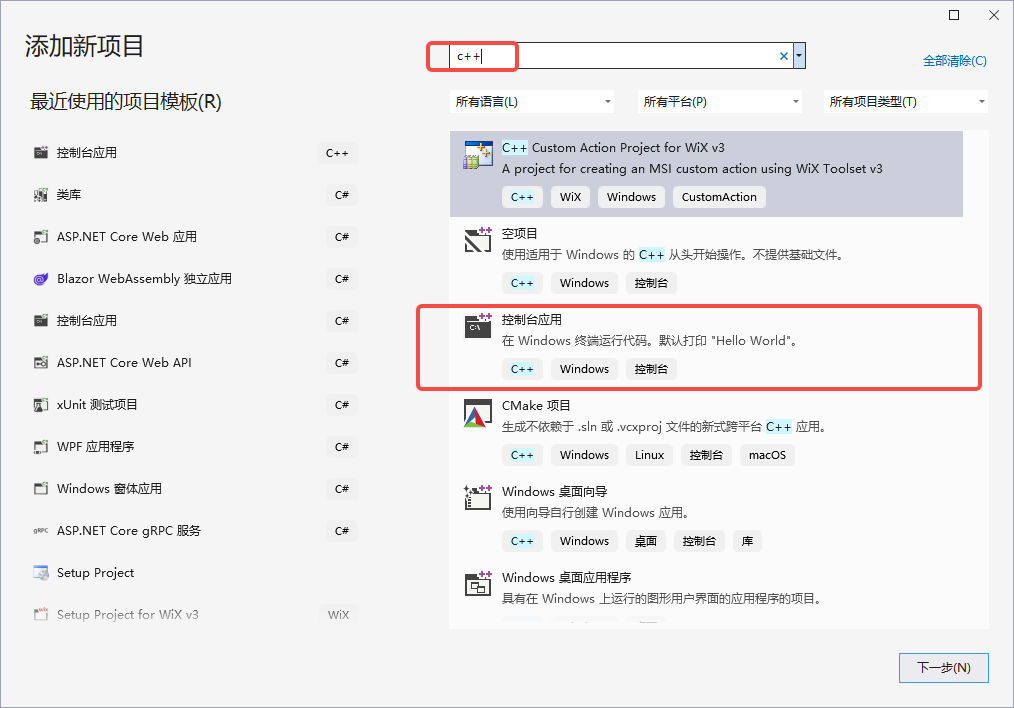Select recent template 类库
1014x708 pixels.
click(194, 195)
